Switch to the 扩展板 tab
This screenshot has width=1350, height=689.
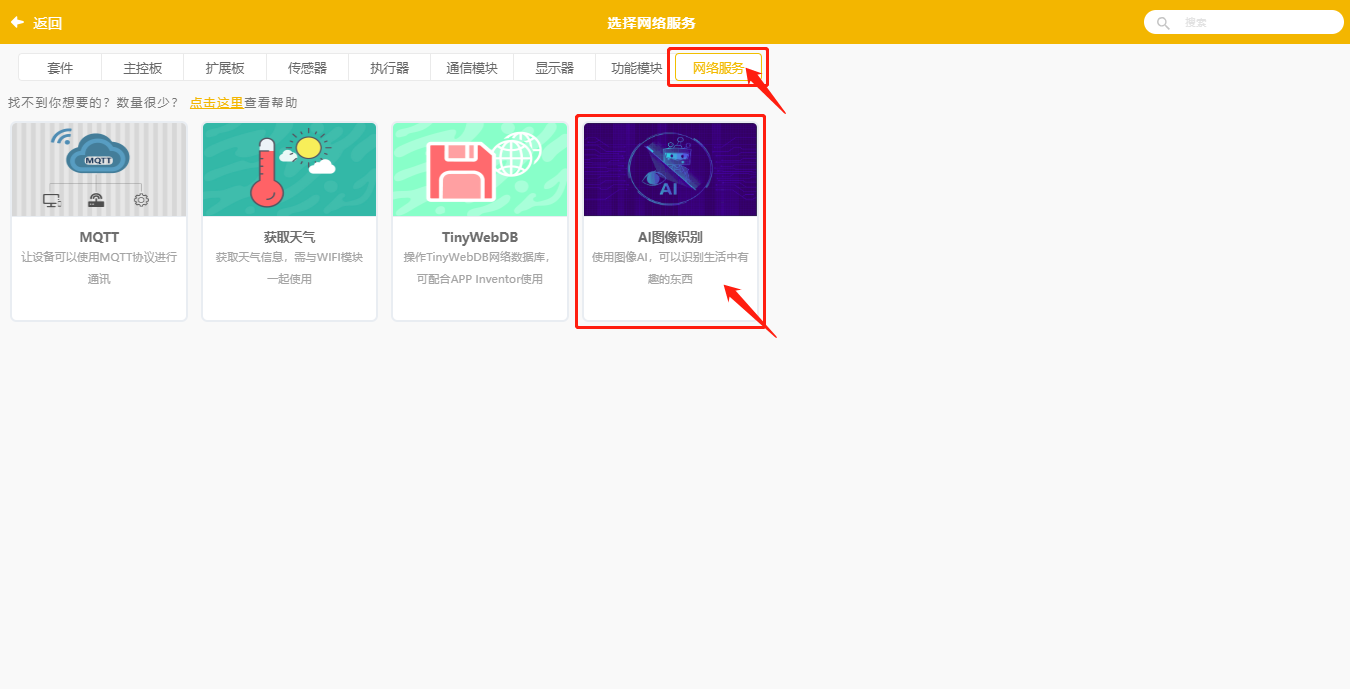[225, 68]
